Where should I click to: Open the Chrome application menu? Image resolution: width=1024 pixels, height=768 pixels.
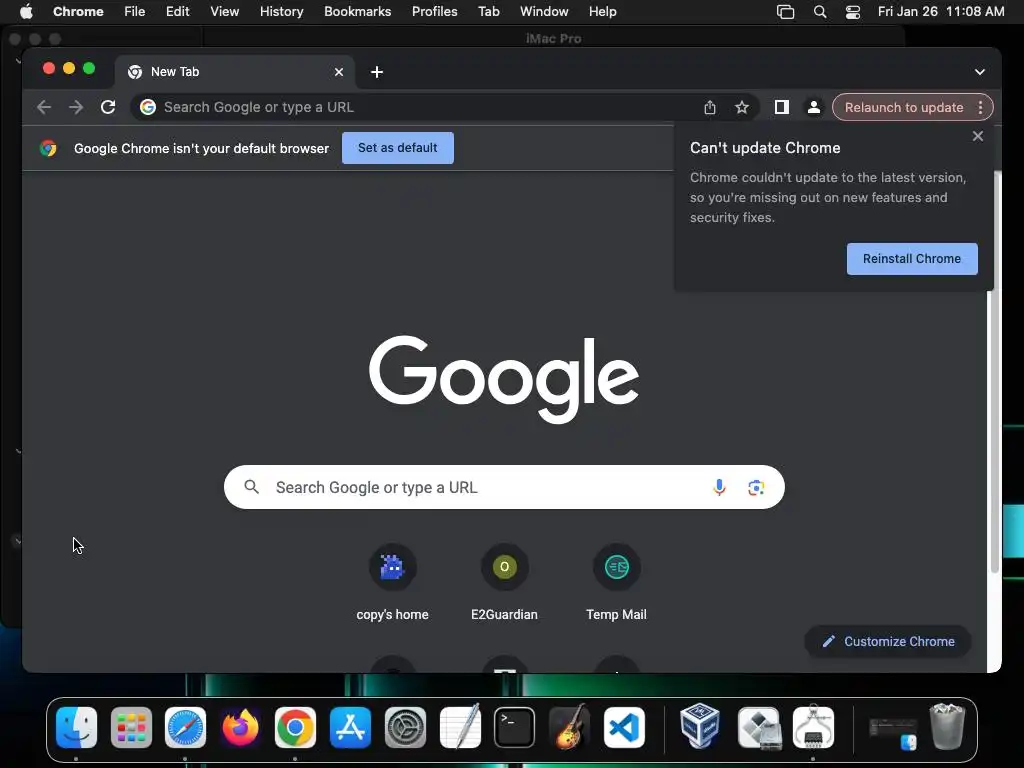pos(78,11)
